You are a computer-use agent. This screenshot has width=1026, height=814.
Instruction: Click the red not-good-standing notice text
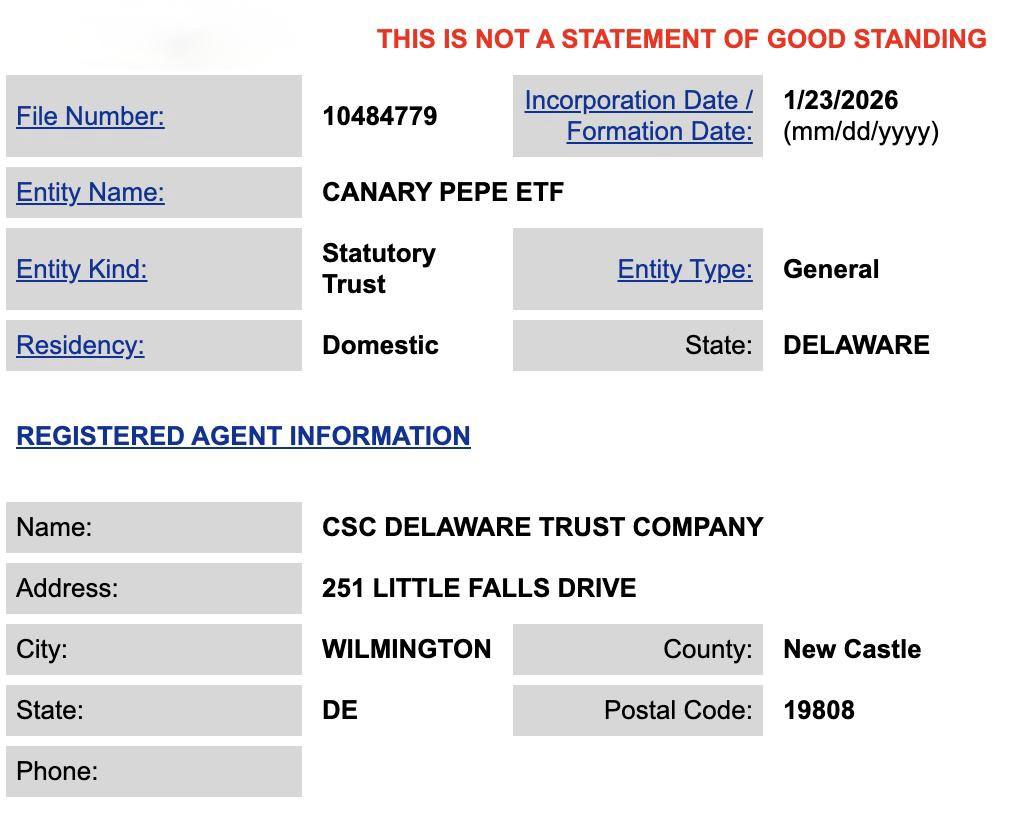pos(681,39)
